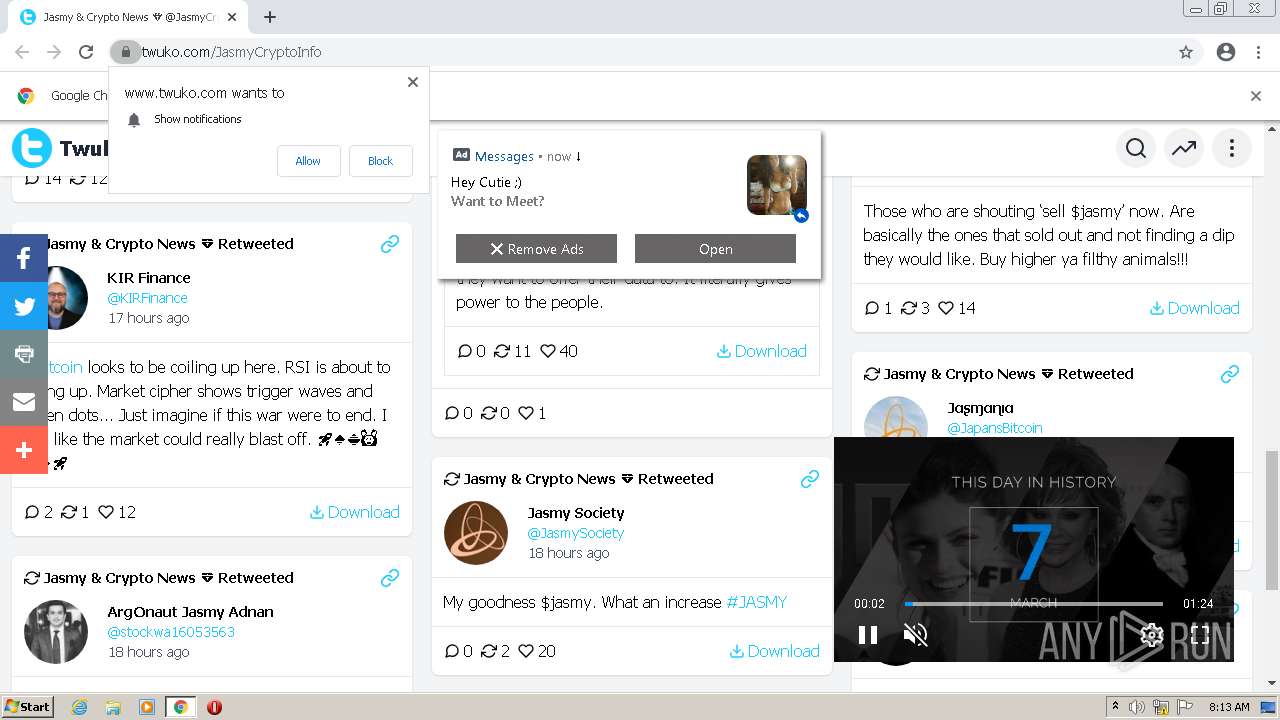This screenshot has width=1280, height=720.
Task: Click the address bar URL
Action: click(232, 52)
